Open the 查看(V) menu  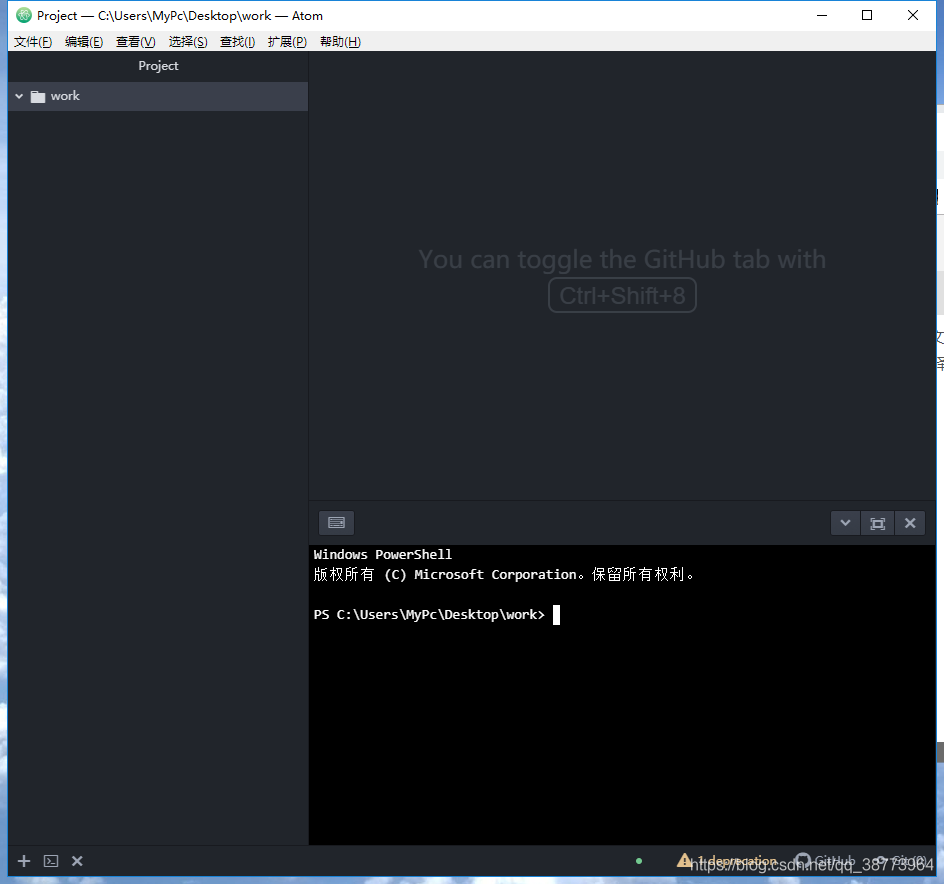tap(135, 42)
